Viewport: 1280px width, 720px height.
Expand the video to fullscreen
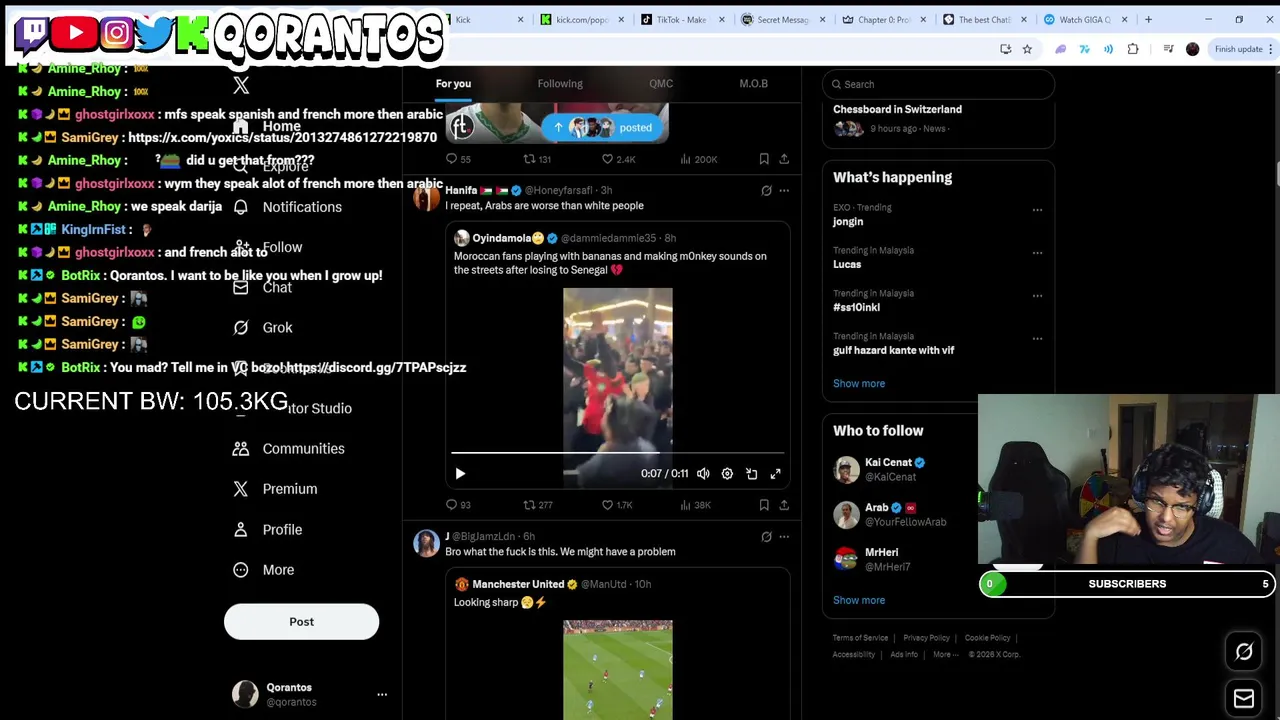point(775,474)
